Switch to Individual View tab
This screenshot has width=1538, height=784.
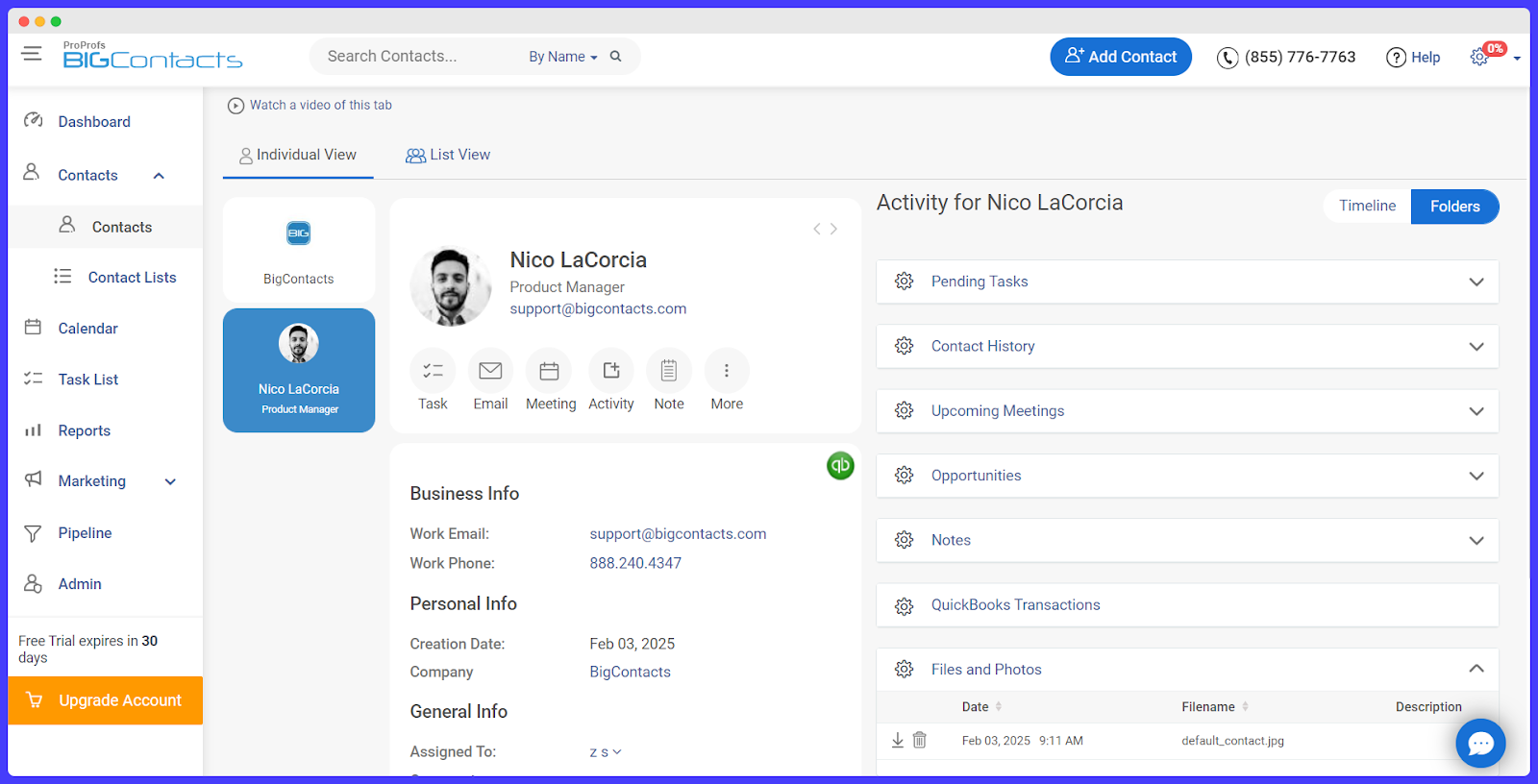point(298,156)
